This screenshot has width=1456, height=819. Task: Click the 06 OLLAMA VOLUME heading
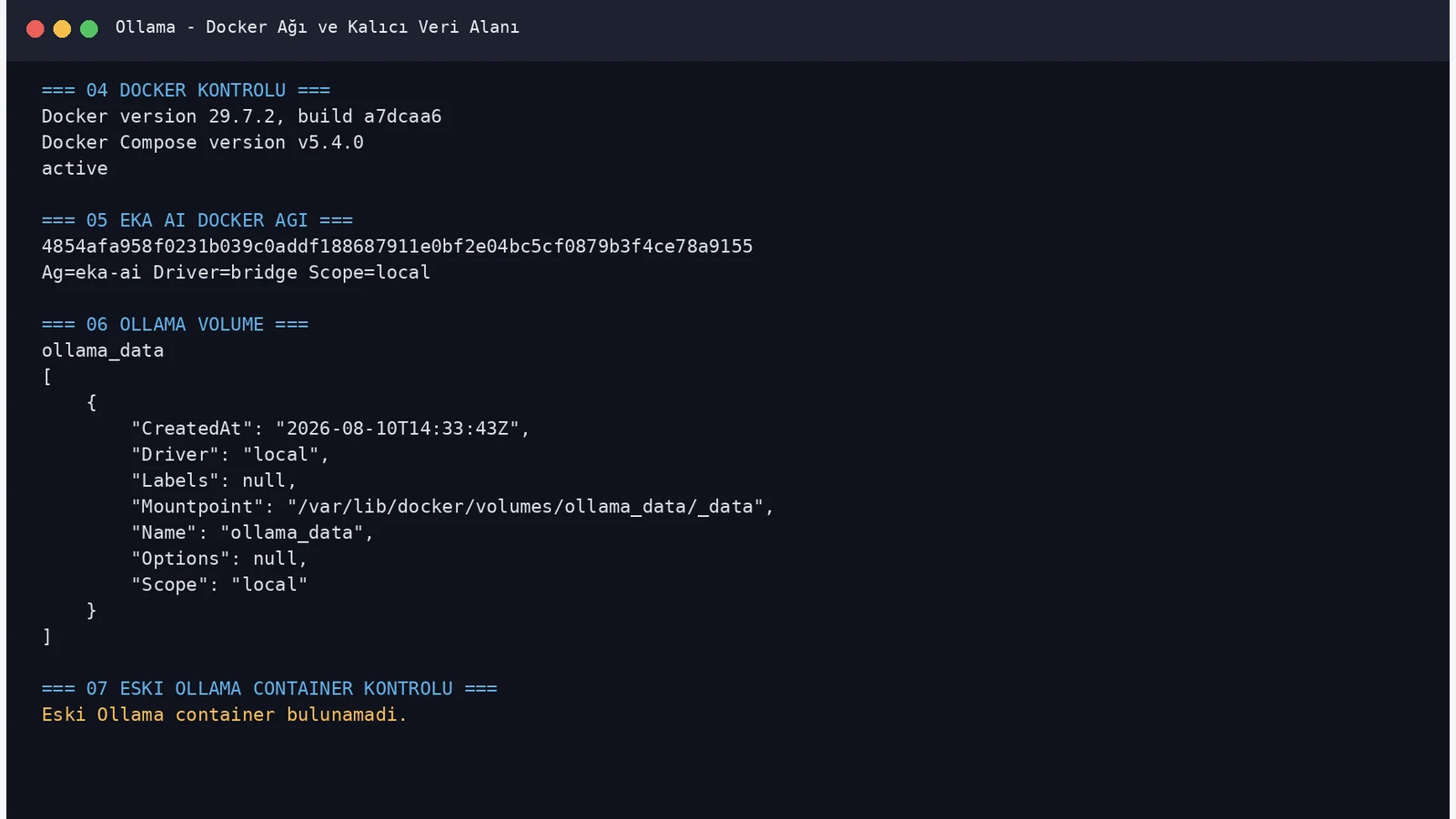[x=175, y=325]
